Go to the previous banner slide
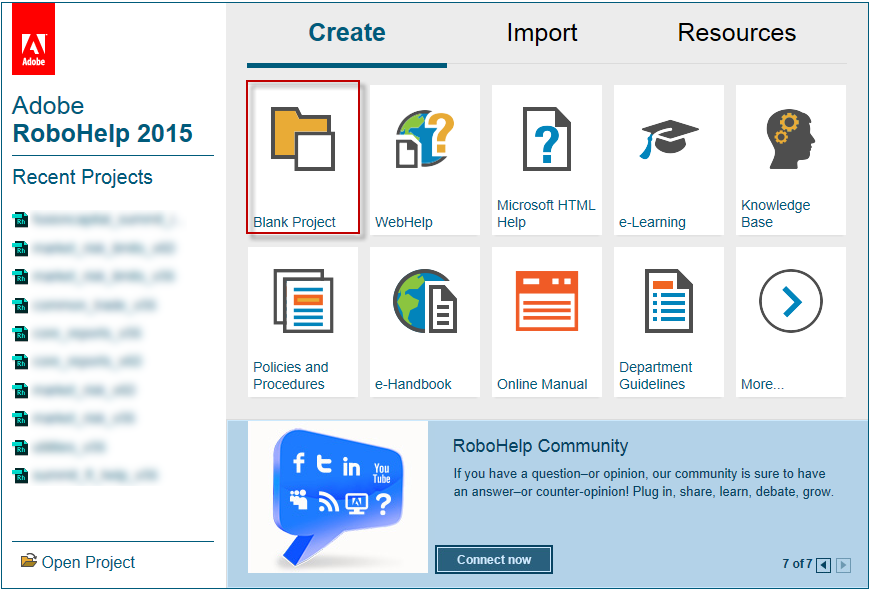Viewport: 869px width, 589px height. [x=823, y=565]
